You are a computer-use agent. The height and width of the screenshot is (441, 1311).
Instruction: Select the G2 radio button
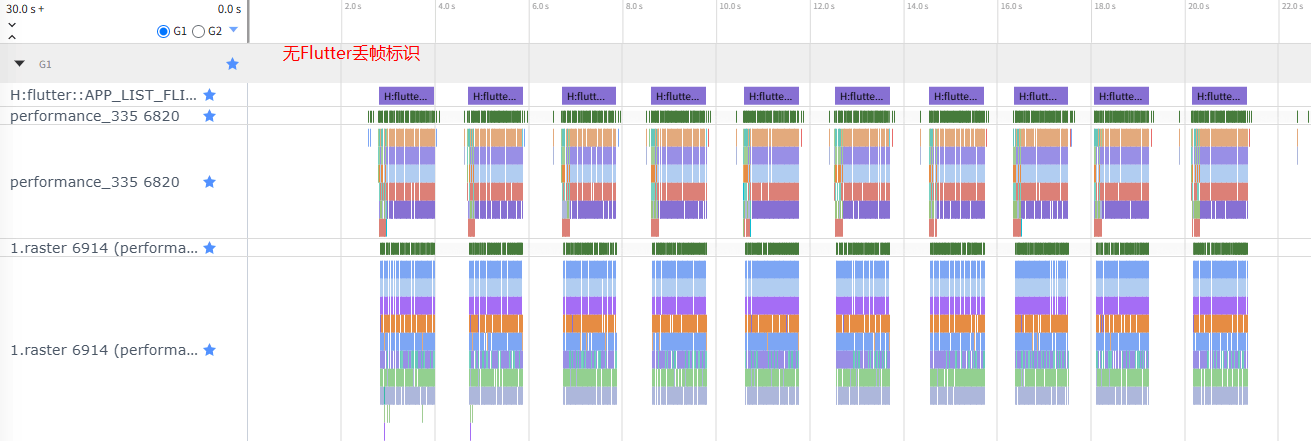(198, 32)
